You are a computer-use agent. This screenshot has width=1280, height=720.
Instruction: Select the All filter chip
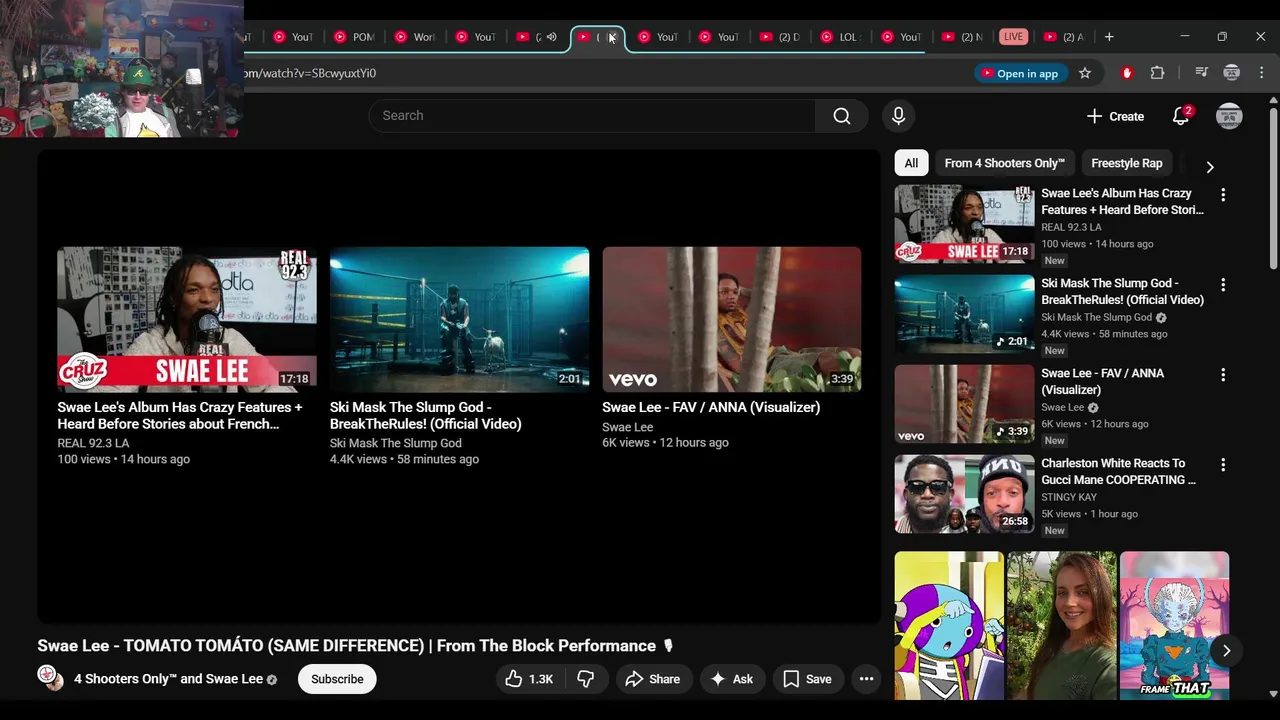(x=911, y=163)
